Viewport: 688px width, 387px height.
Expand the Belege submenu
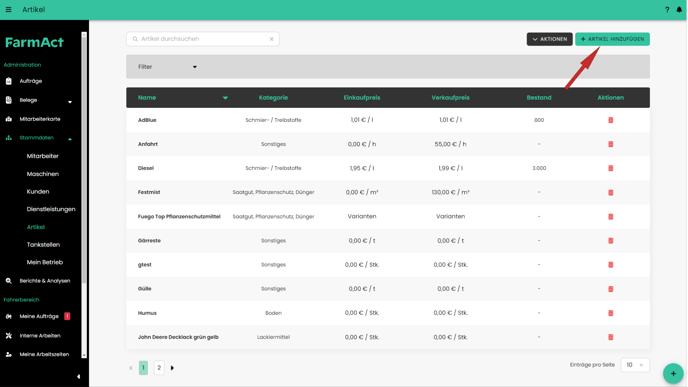click(x=70, y=101)
